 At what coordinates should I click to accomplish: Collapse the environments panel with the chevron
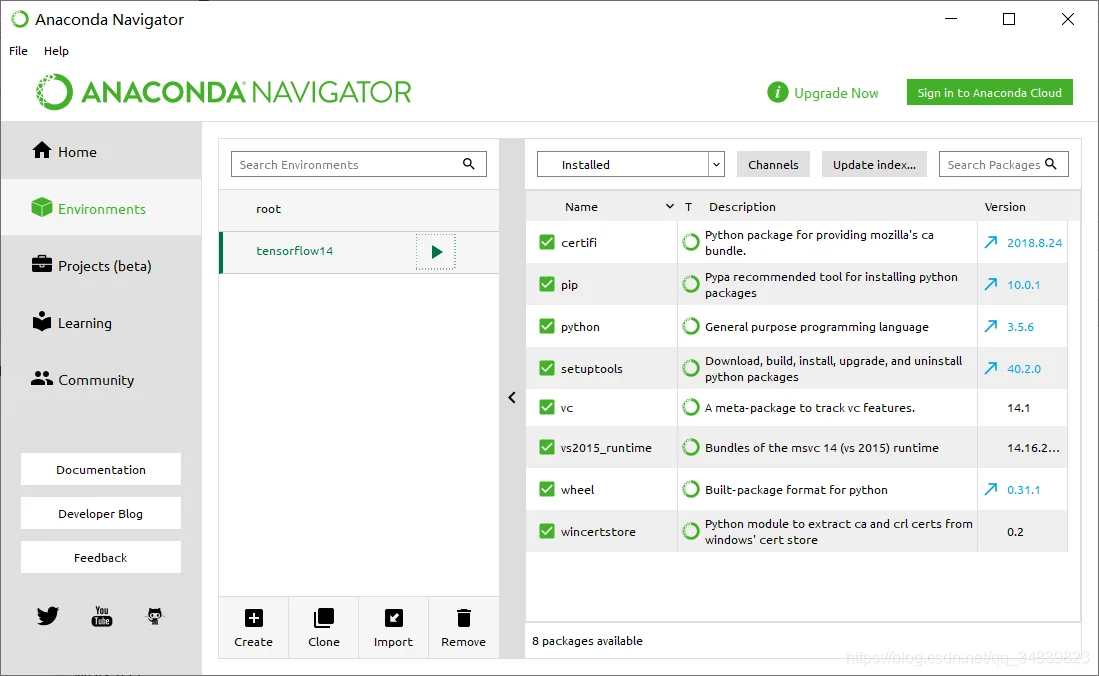click(x=512, y=398)
